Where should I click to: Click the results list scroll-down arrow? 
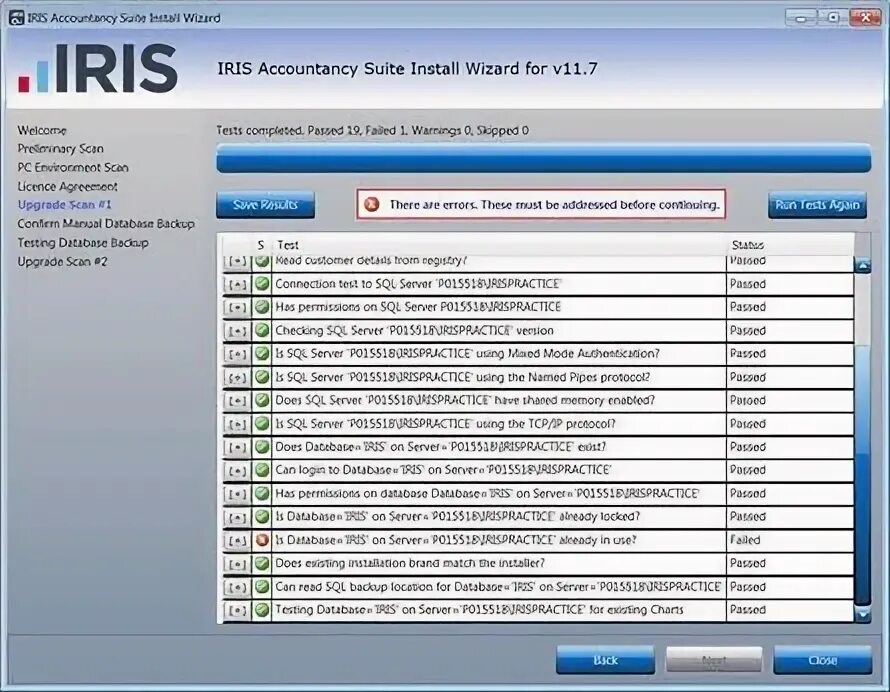(x=863, y=614)
